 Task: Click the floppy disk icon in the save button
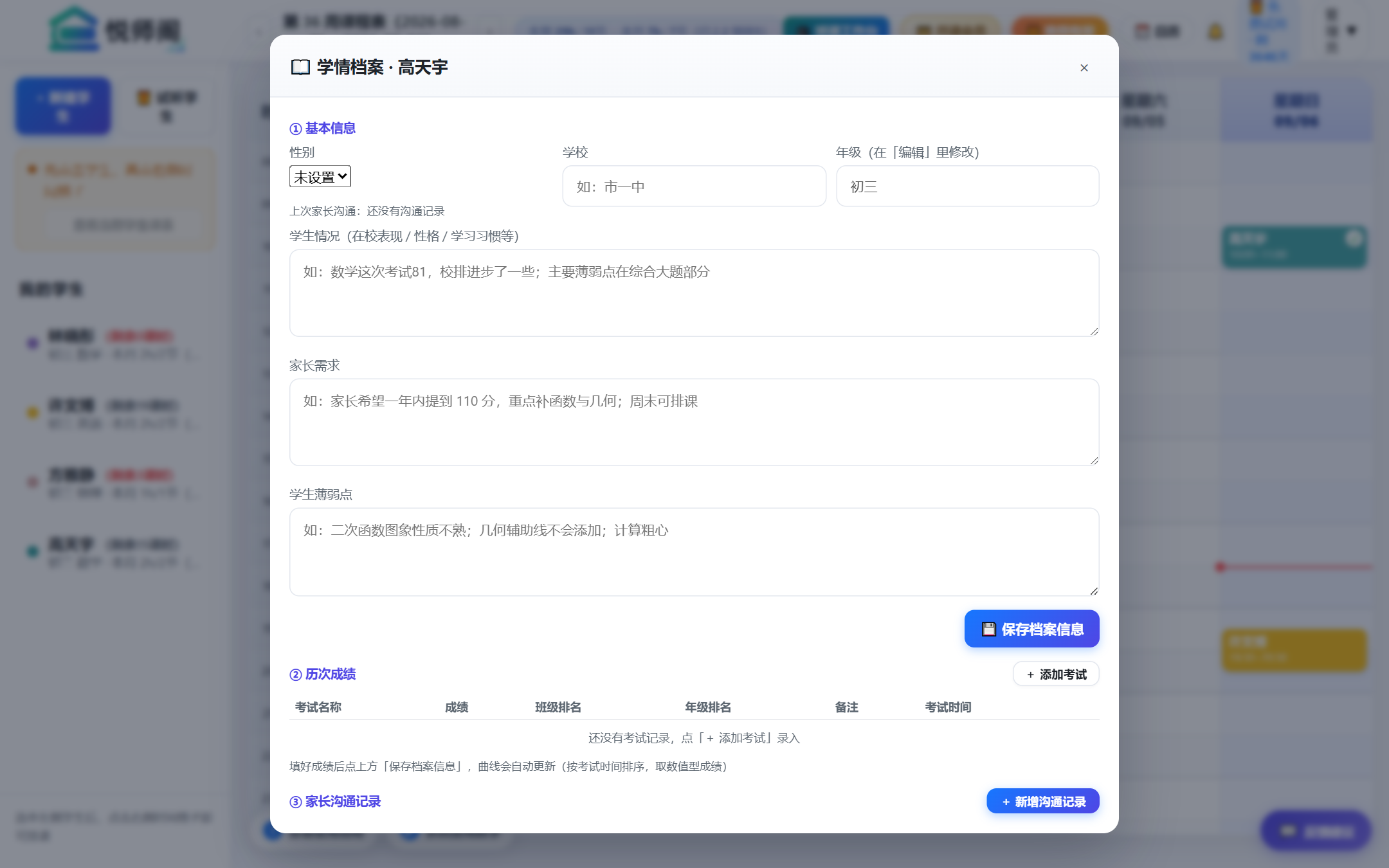989,629
